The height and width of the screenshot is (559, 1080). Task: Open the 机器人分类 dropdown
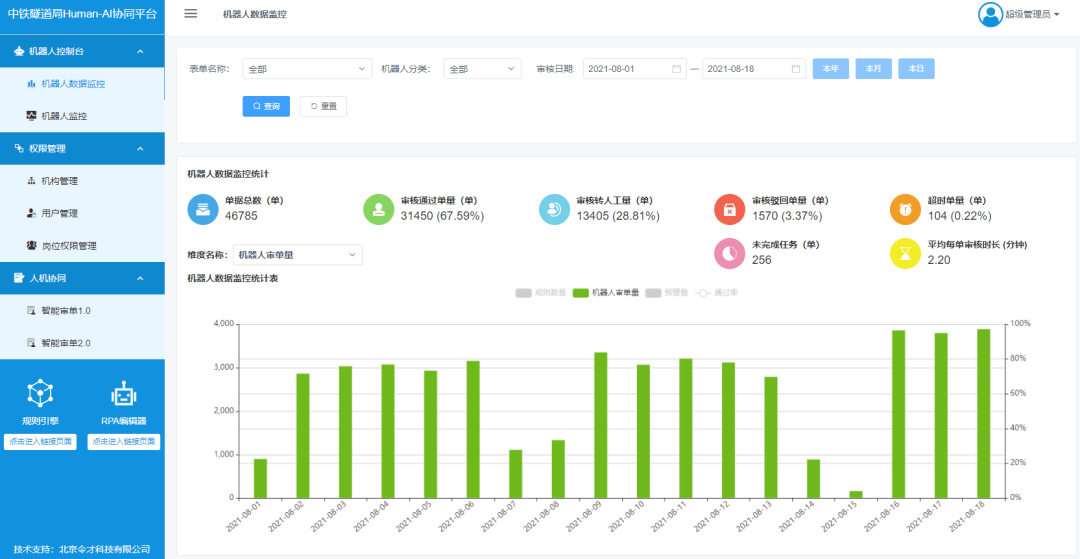[482, 69]
